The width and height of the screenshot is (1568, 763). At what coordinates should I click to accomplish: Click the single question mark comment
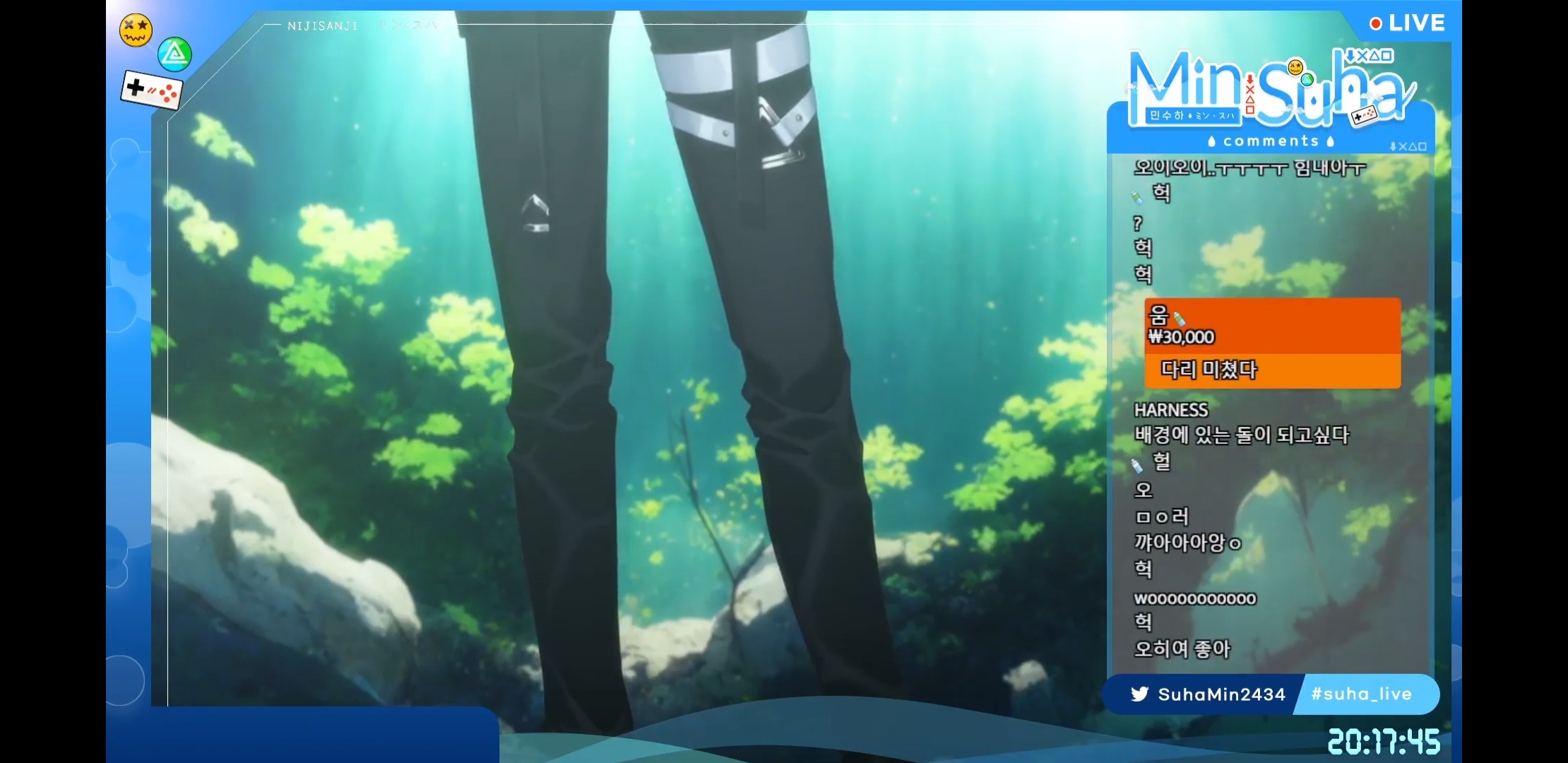(x=1137, y=223)
